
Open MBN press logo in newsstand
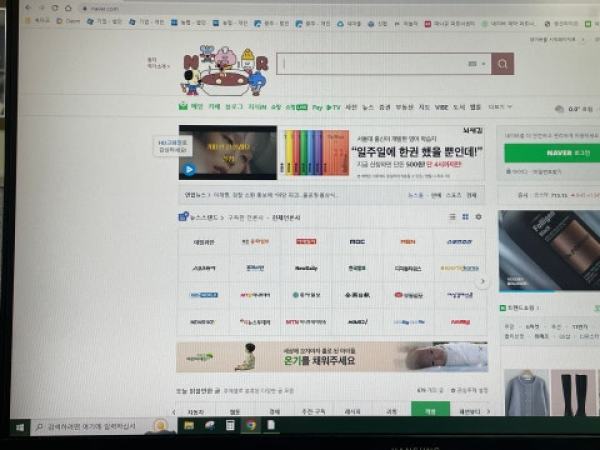[408, 242]
